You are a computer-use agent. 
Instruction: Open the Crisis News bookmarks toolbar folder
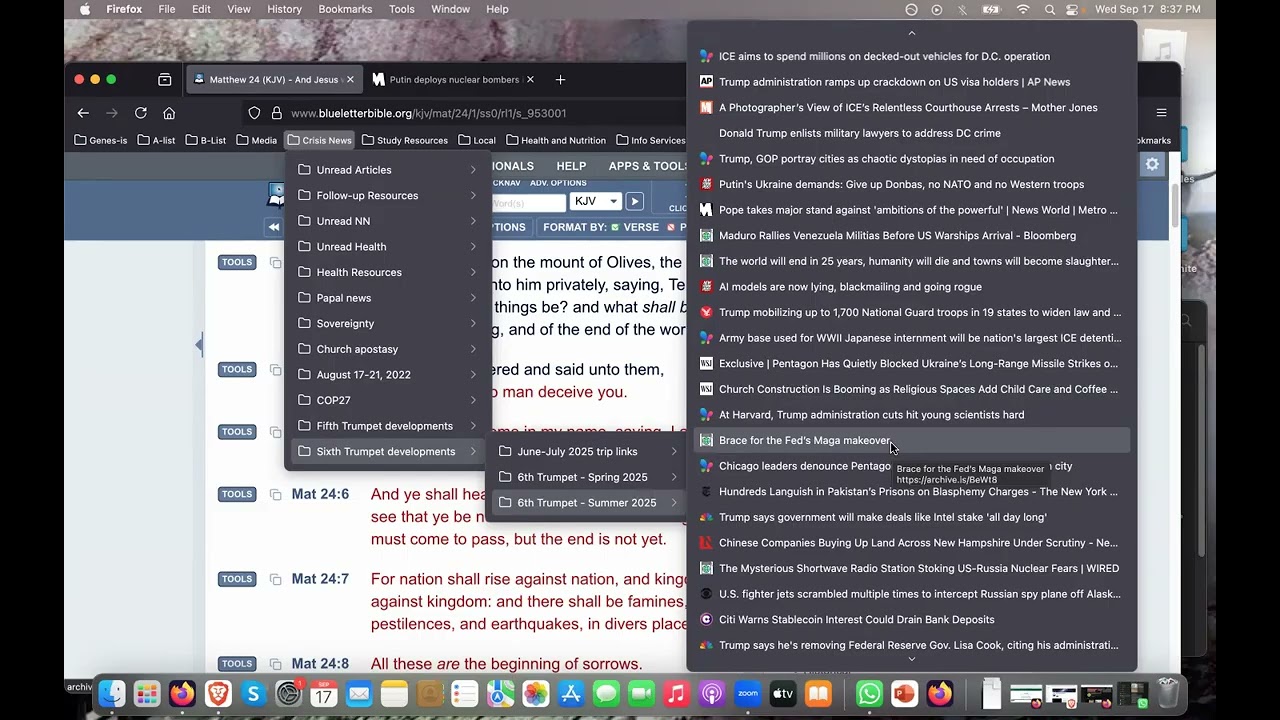pyautogui.click(x=319, y=140)
